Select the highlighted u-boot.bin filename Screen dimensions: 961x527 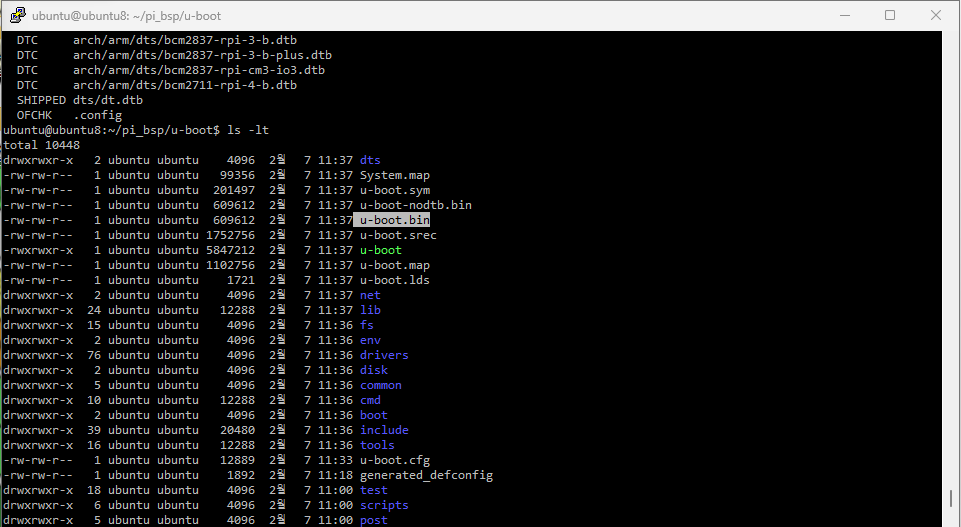pos(395,220)
